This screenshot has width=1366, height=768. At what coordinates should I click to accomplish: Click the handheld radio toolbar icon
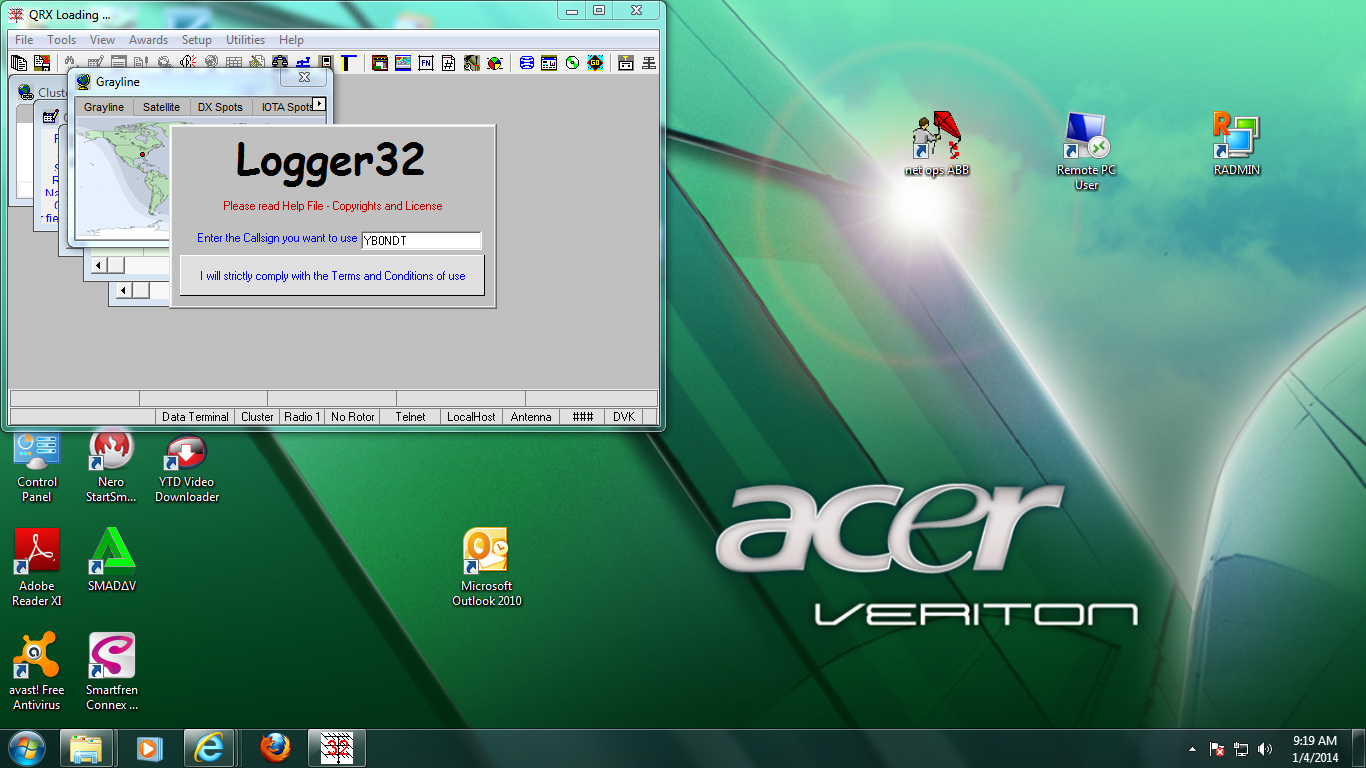click(x=326, y=63)
